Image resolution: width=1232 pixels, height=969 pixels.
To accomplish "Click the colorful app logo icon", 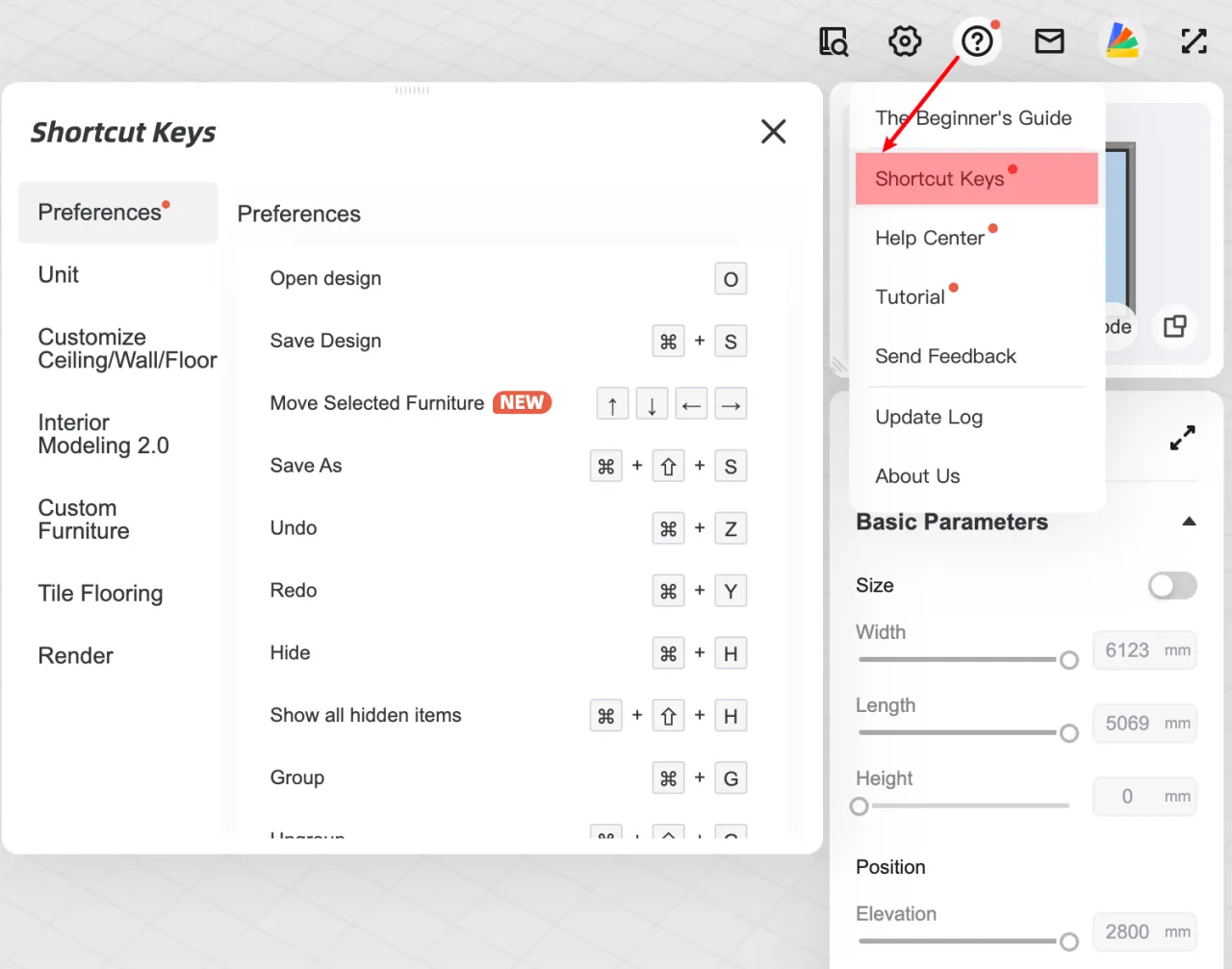I will tap(1121, 41).
